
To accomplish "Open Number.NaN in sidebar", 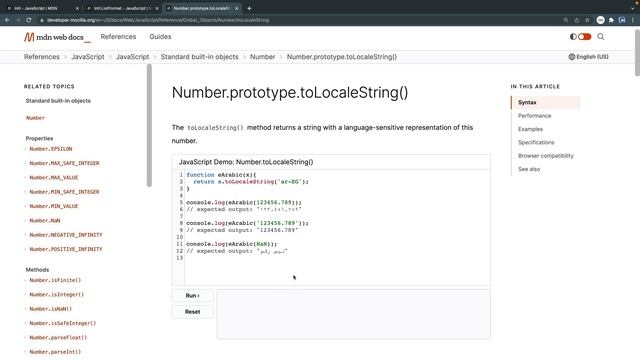I will point(44,220).
